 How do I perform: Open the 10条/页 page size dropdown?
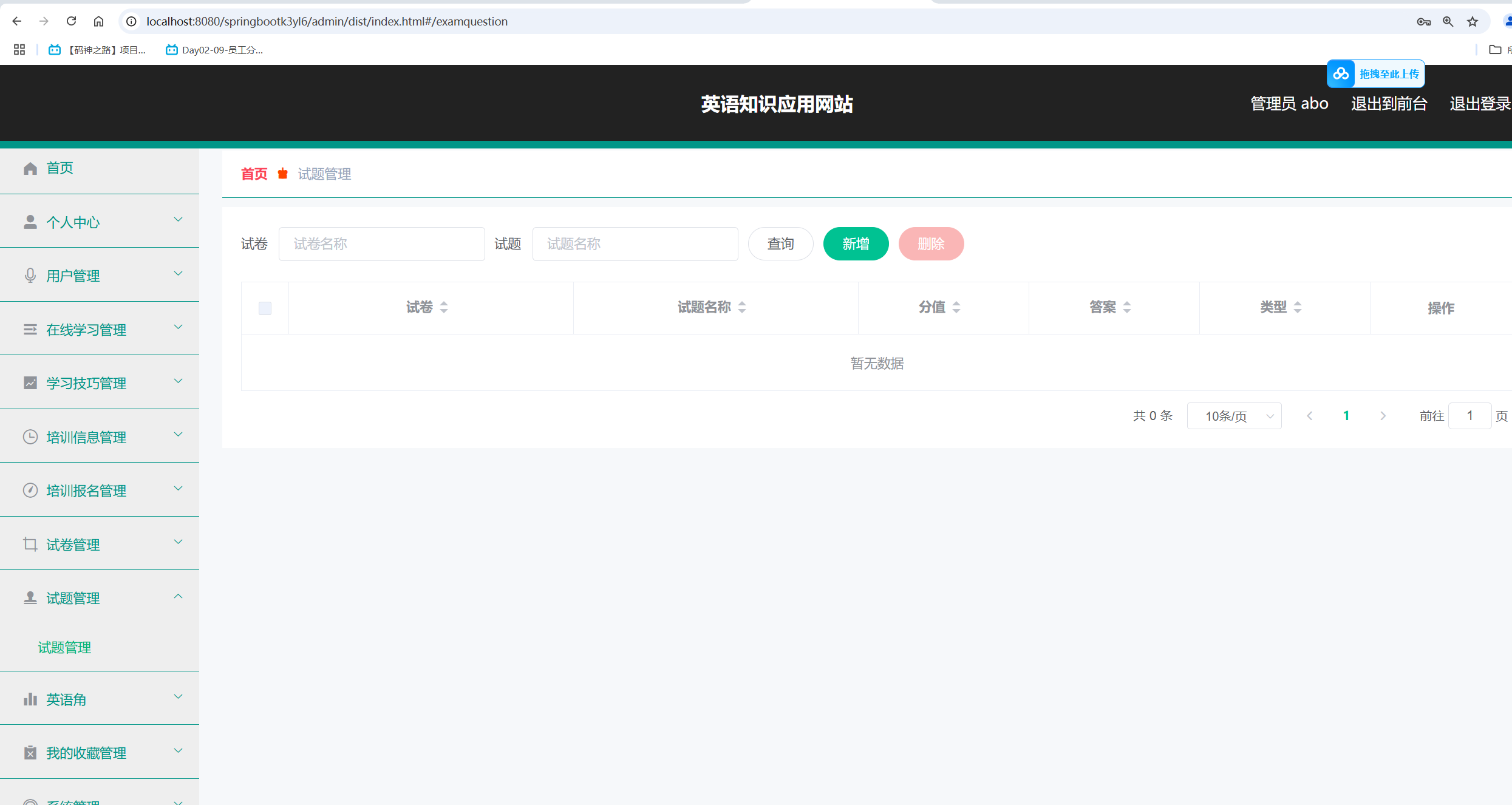(1234, 415)
